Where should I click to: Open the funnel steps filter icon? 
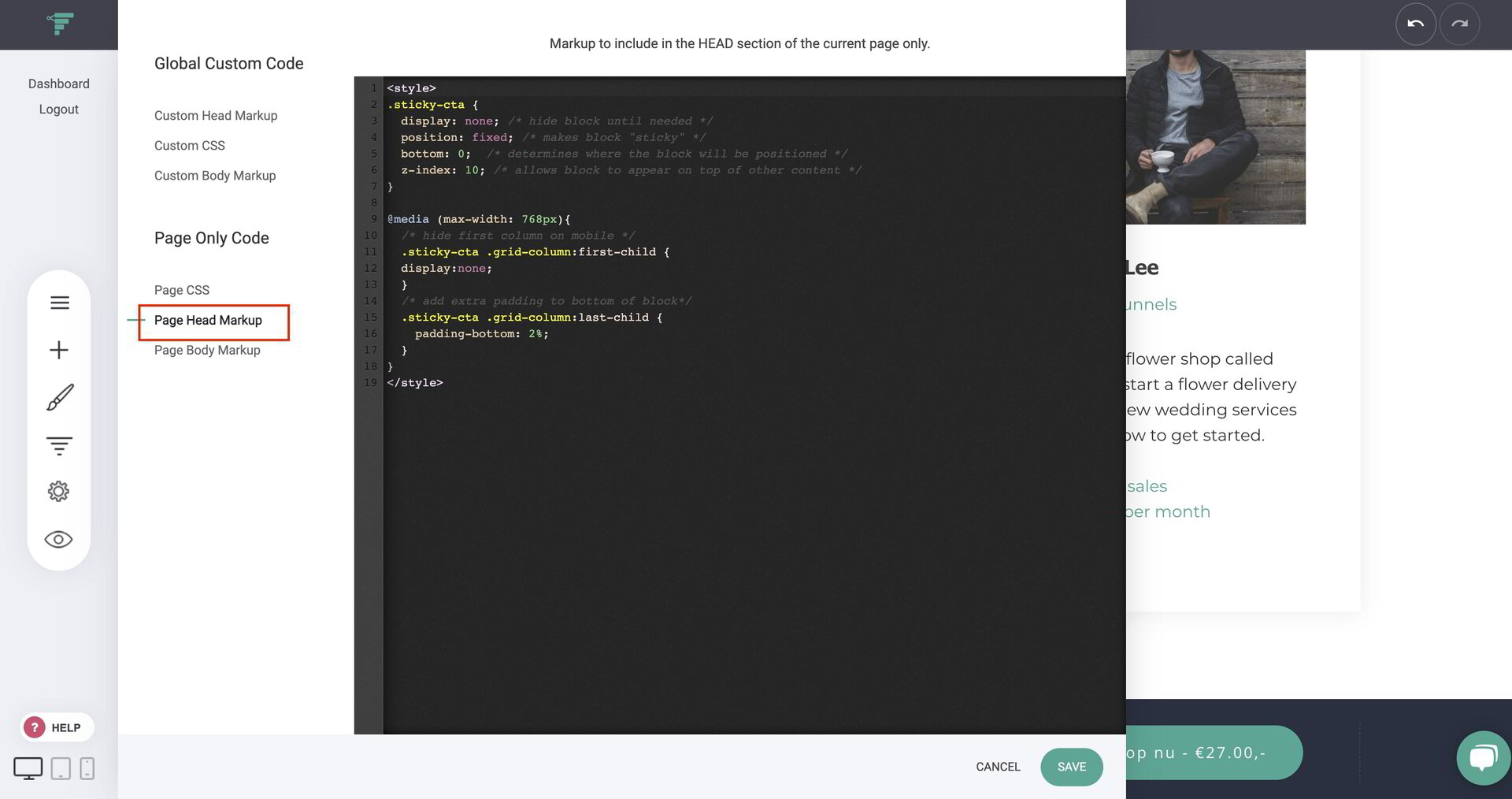[x=59, y=445]
